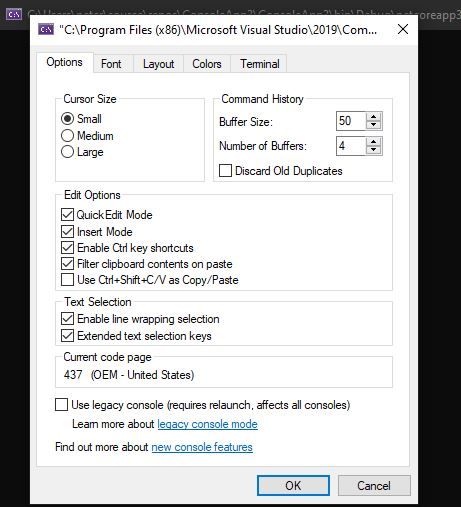Screen dimensions: 461x507
Task: Increase Number of Buffers with the up arrow
Action: pyautogui.click(x=374, y=142)
